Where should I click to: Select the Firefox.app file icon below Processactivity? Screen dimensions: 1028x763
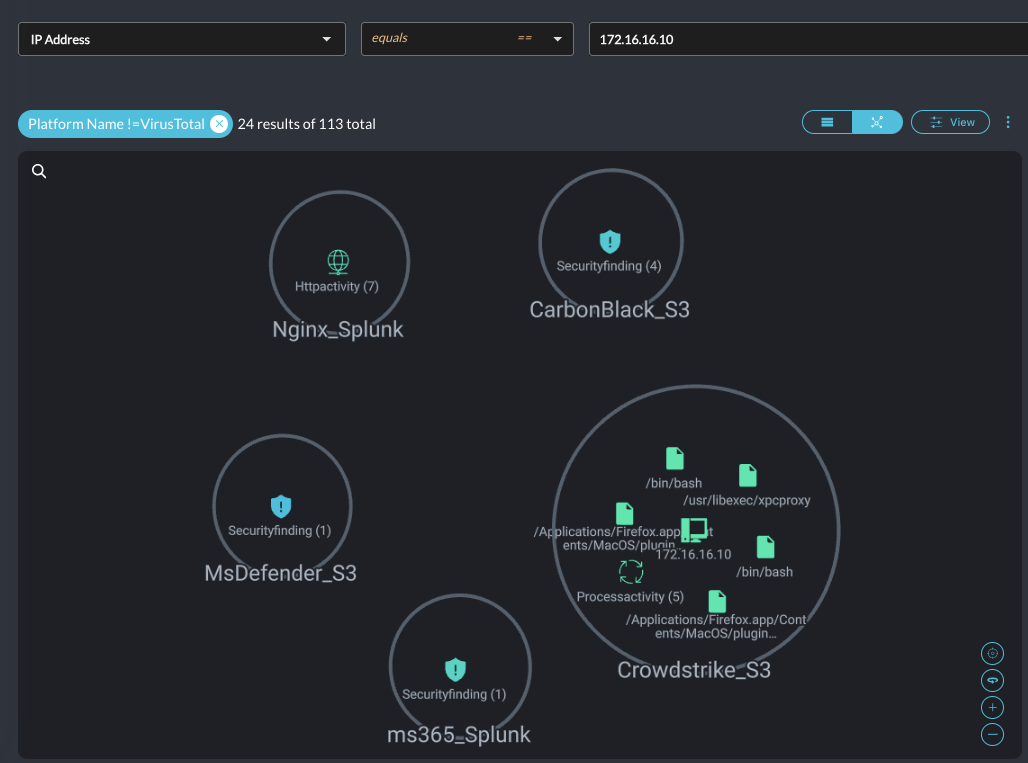717,602
